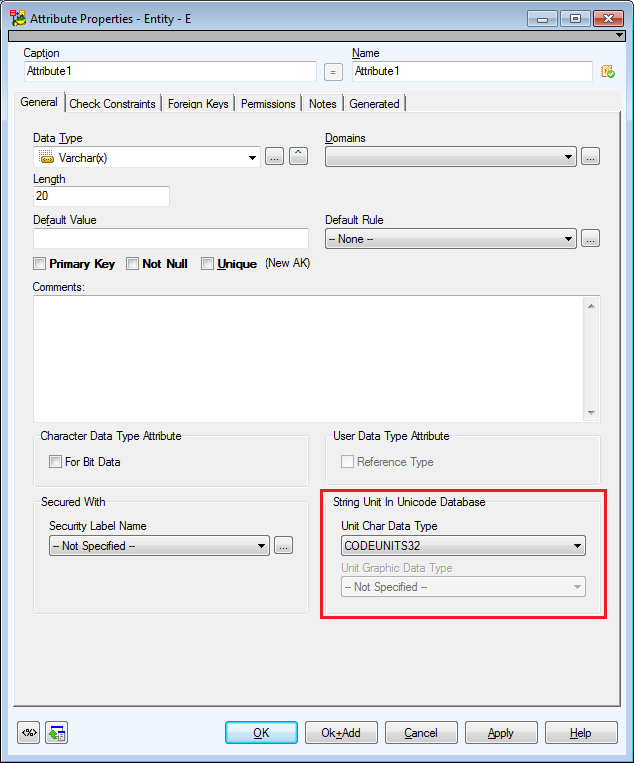Open Help for attribute properties
This screenshot has width=634, height=763.
click(581, 732)
